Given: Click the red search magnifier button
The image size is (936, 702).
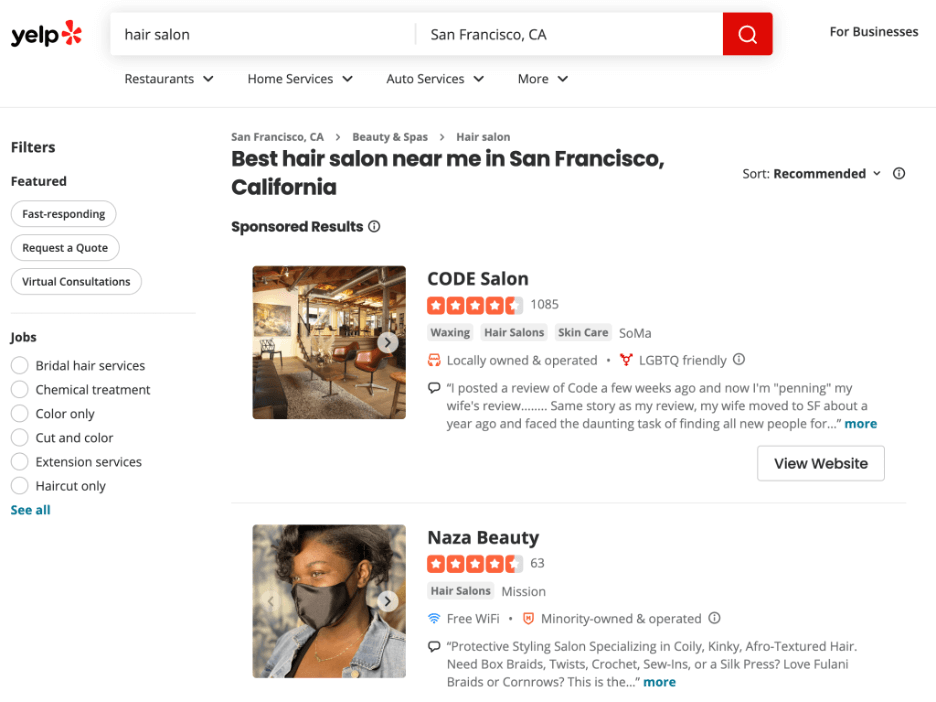Looking at the screenshot, I should [747, 34].
